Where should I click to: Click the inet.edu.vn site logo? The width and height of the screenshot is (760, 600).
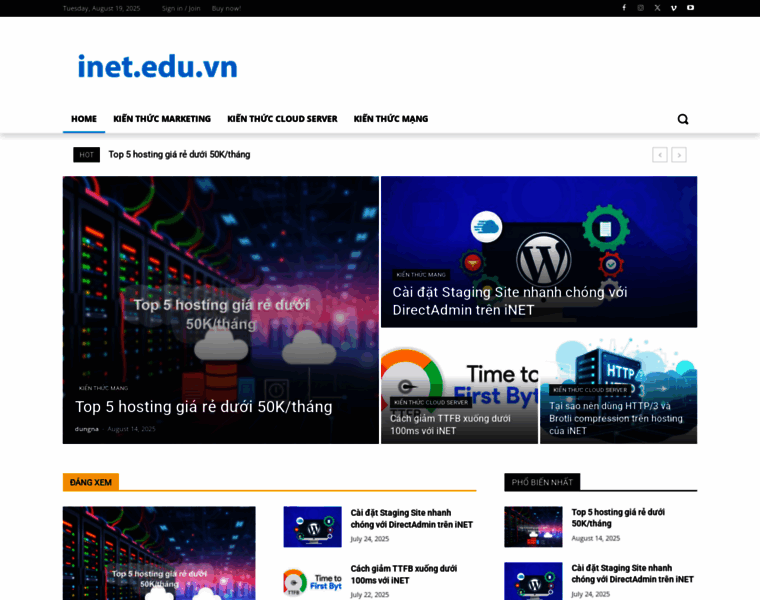(x=157, y=66)
